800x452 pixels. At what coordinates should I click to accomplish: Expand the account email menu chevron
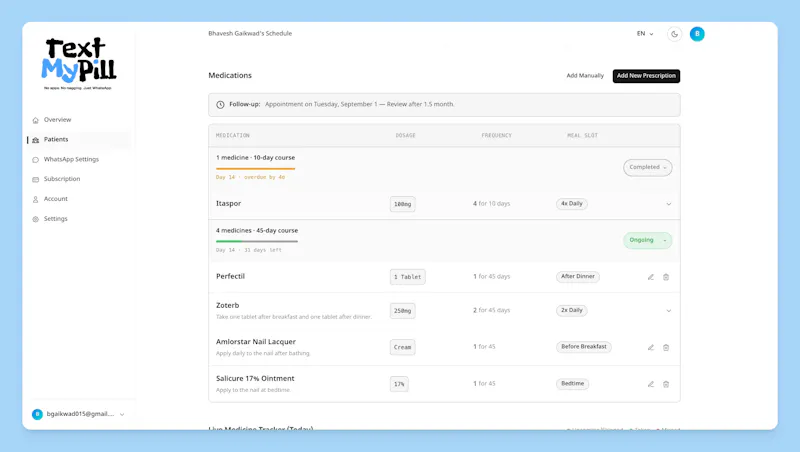[x=122, y=415]
